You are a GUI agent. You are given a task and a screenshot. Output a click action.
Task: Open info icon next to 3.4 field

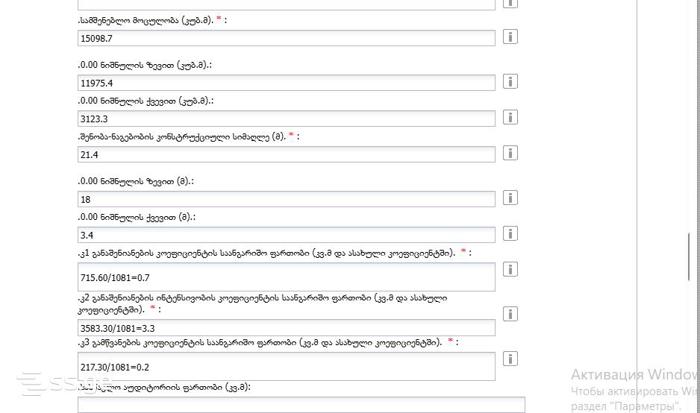click(510, 233)
